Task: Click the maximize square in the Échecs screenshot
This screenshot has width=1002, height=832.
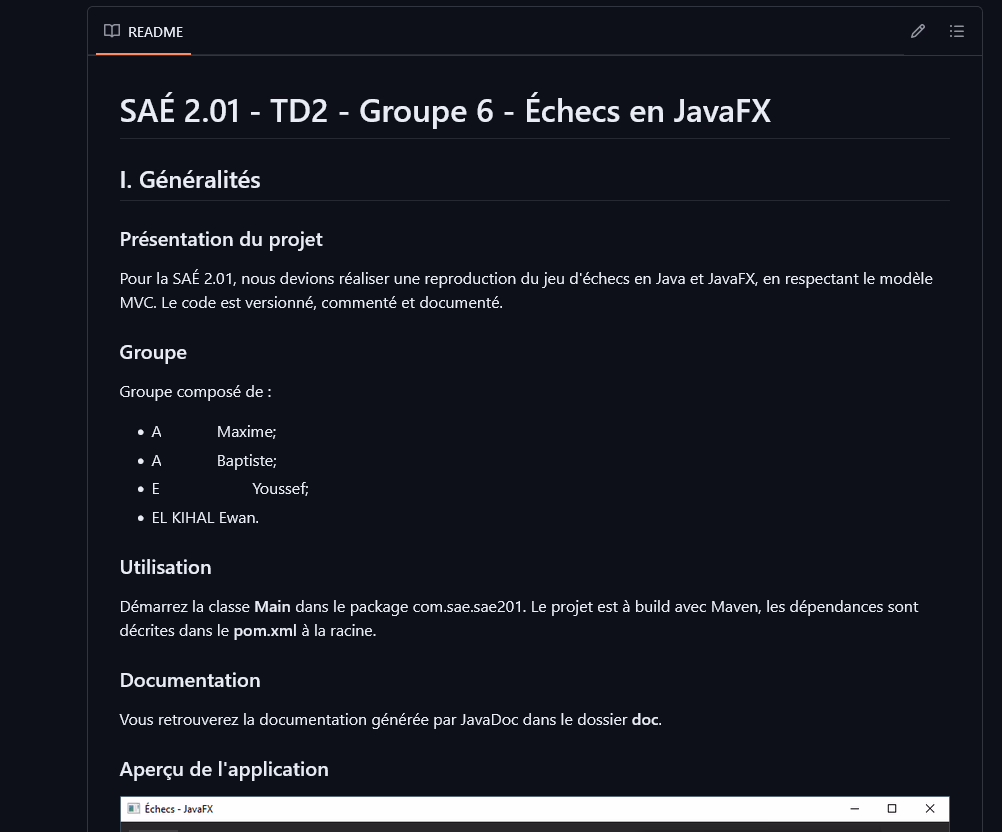Action: pos(892,808)
